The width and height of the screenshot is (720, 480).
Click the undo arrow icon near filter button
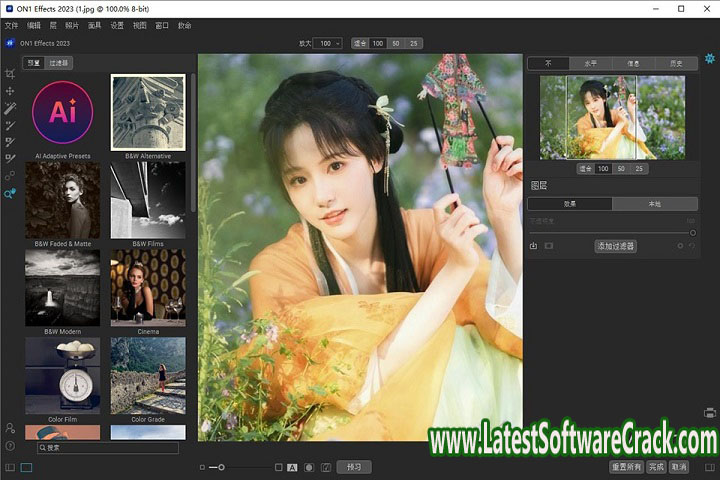(x=692, y=246)
